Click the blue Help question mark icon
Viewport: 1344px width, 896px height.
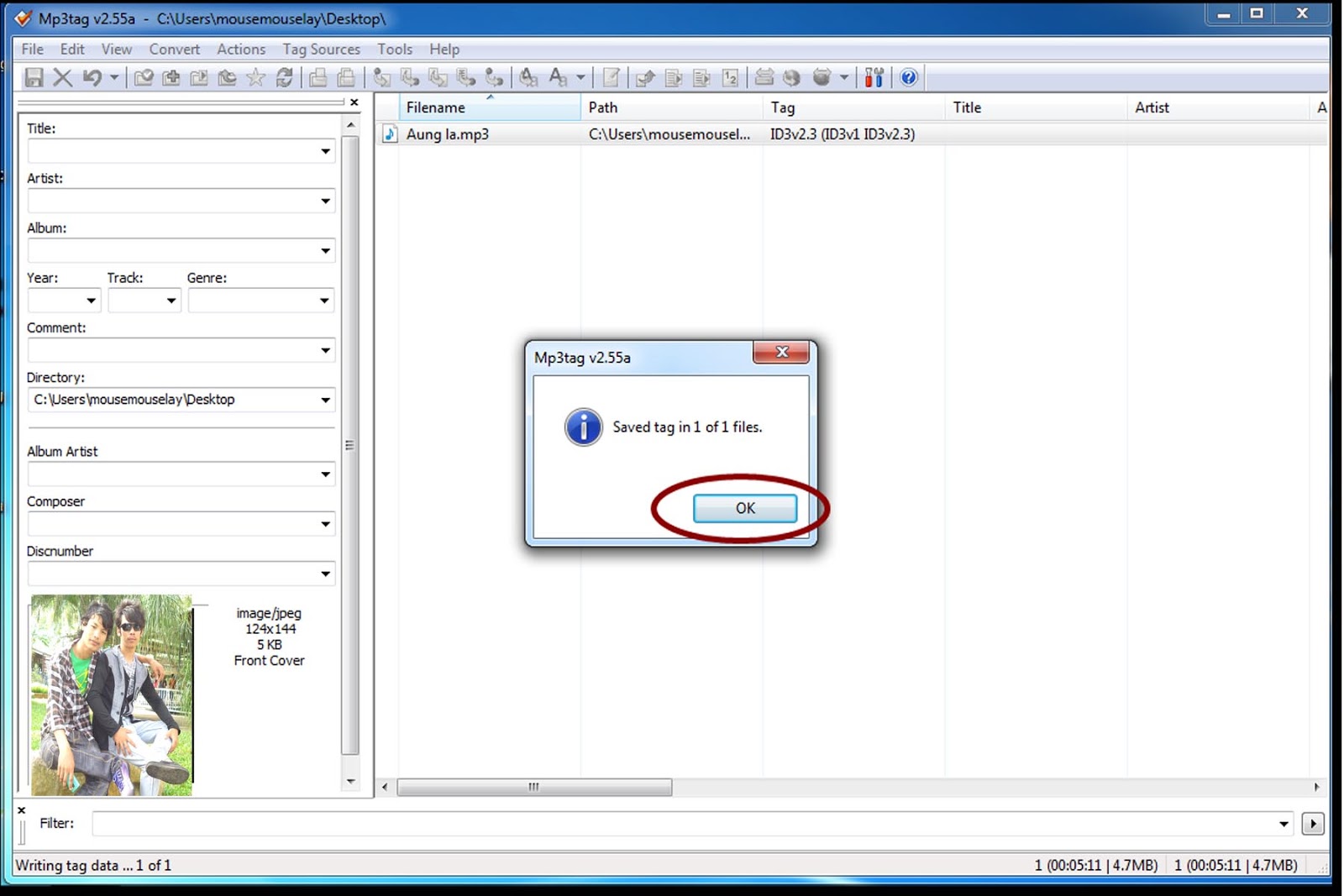[909, 78]
